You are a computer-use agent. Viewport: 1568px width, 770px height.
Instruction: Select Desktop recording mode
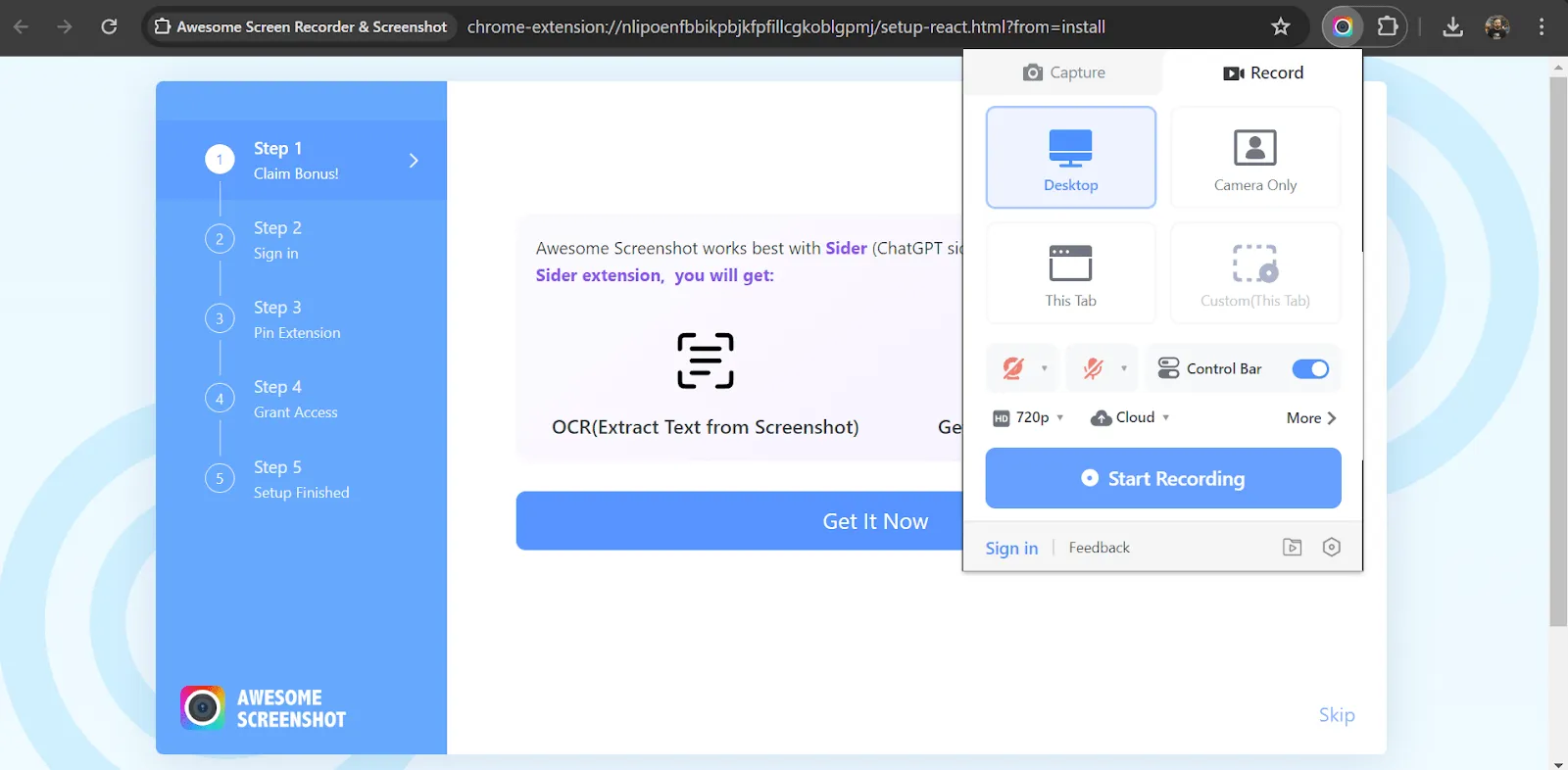click(x=1070, y=158)
